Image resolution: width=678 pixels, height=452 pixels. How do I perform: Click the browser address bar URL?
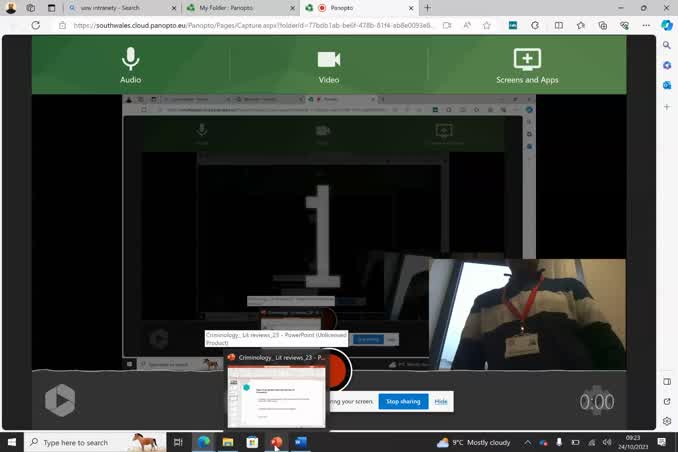(x=250, y=25)
